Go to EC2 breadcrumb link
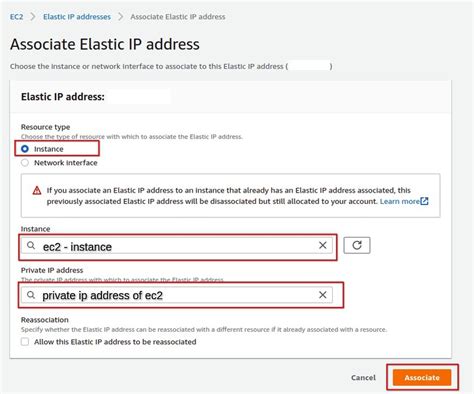474x394 pixels. click(x=16, y=17)
